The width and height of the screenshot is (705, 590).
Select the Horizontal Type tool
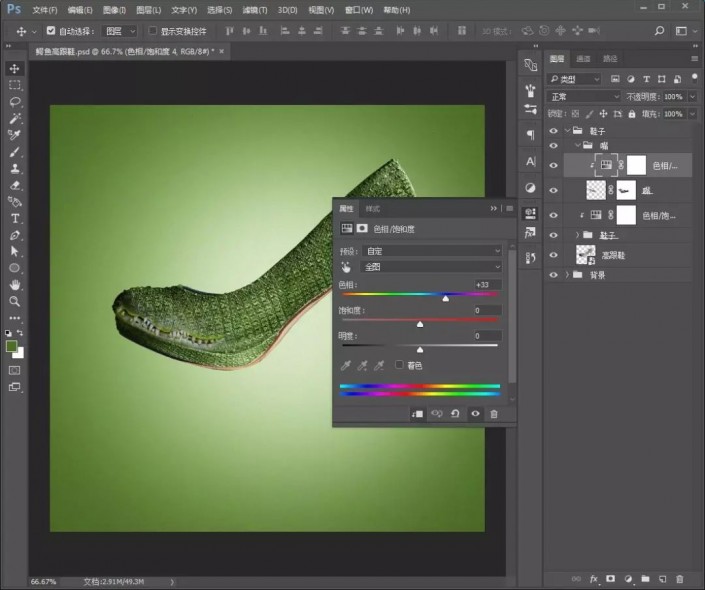14,219
